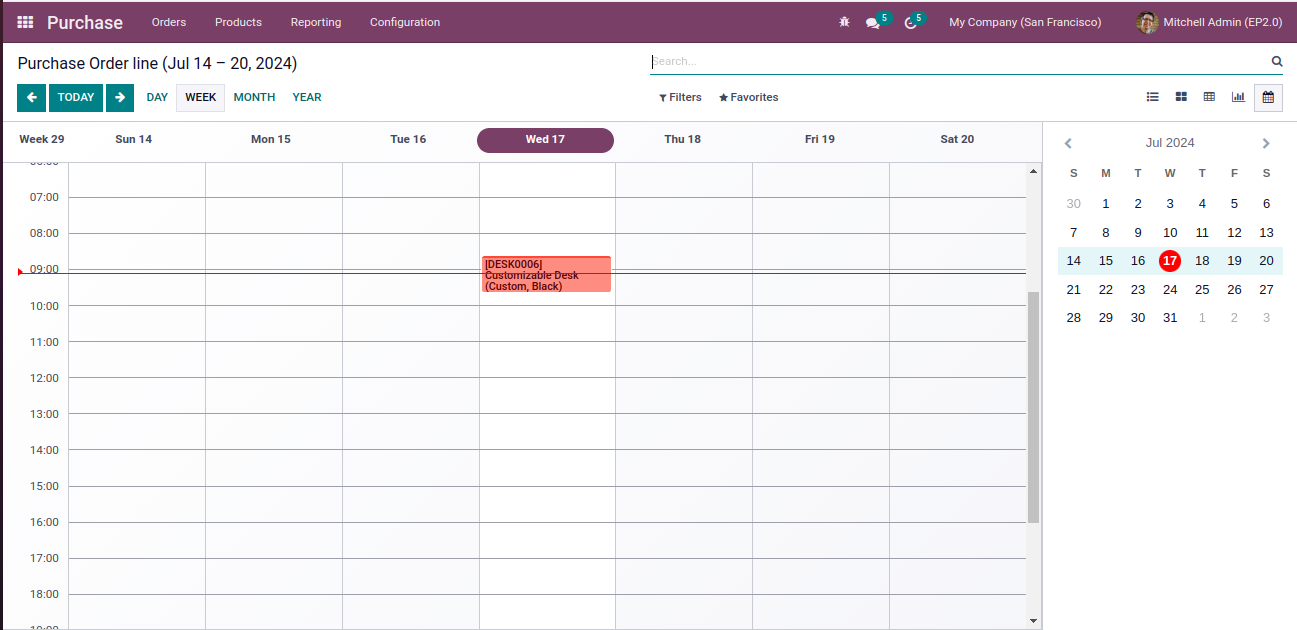The image size is (1297, 630).
Task: Select July 5 in mini calendar
Action: tap(1234, 204)
